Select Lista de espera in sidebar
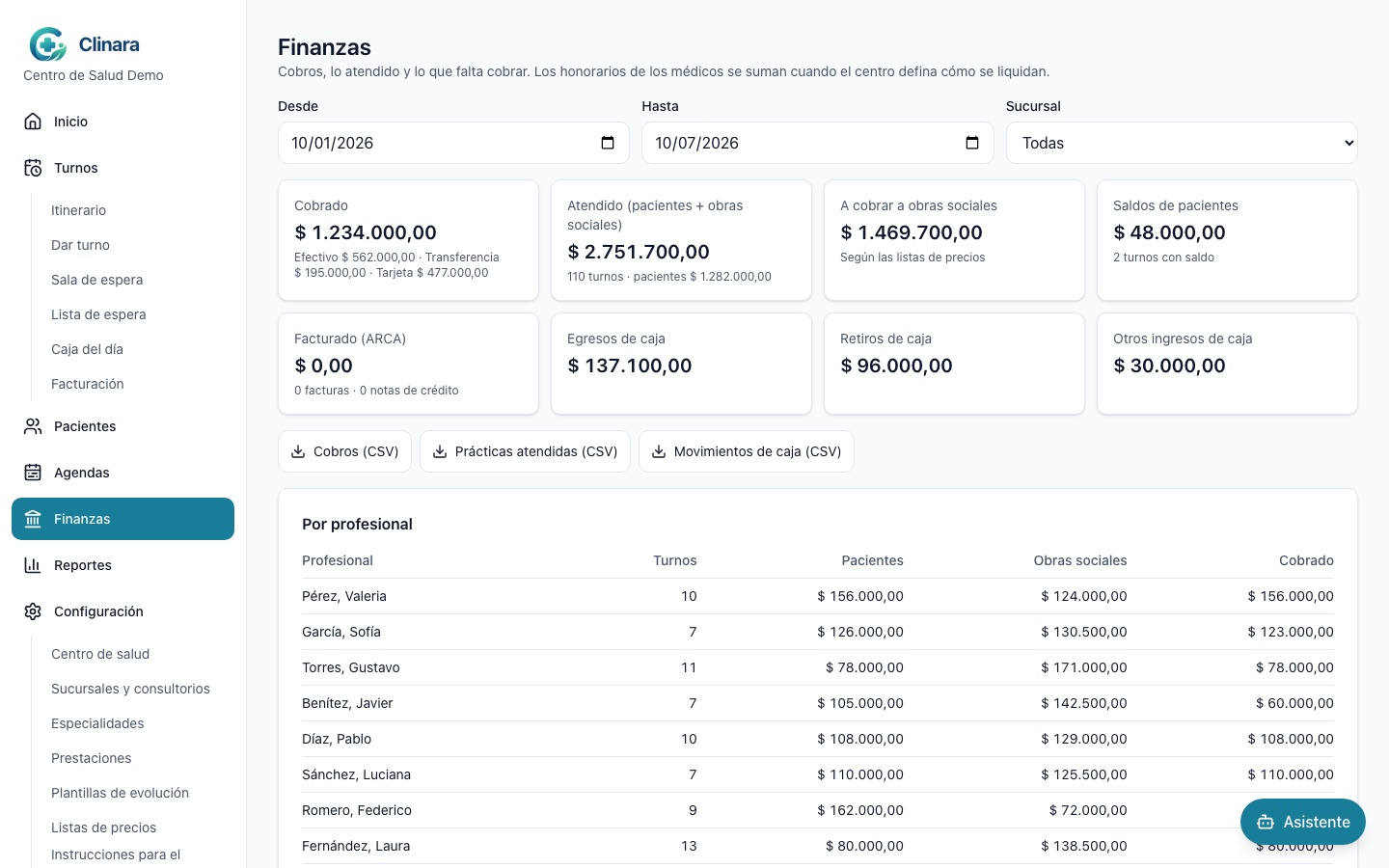 (x=98, y=314)
